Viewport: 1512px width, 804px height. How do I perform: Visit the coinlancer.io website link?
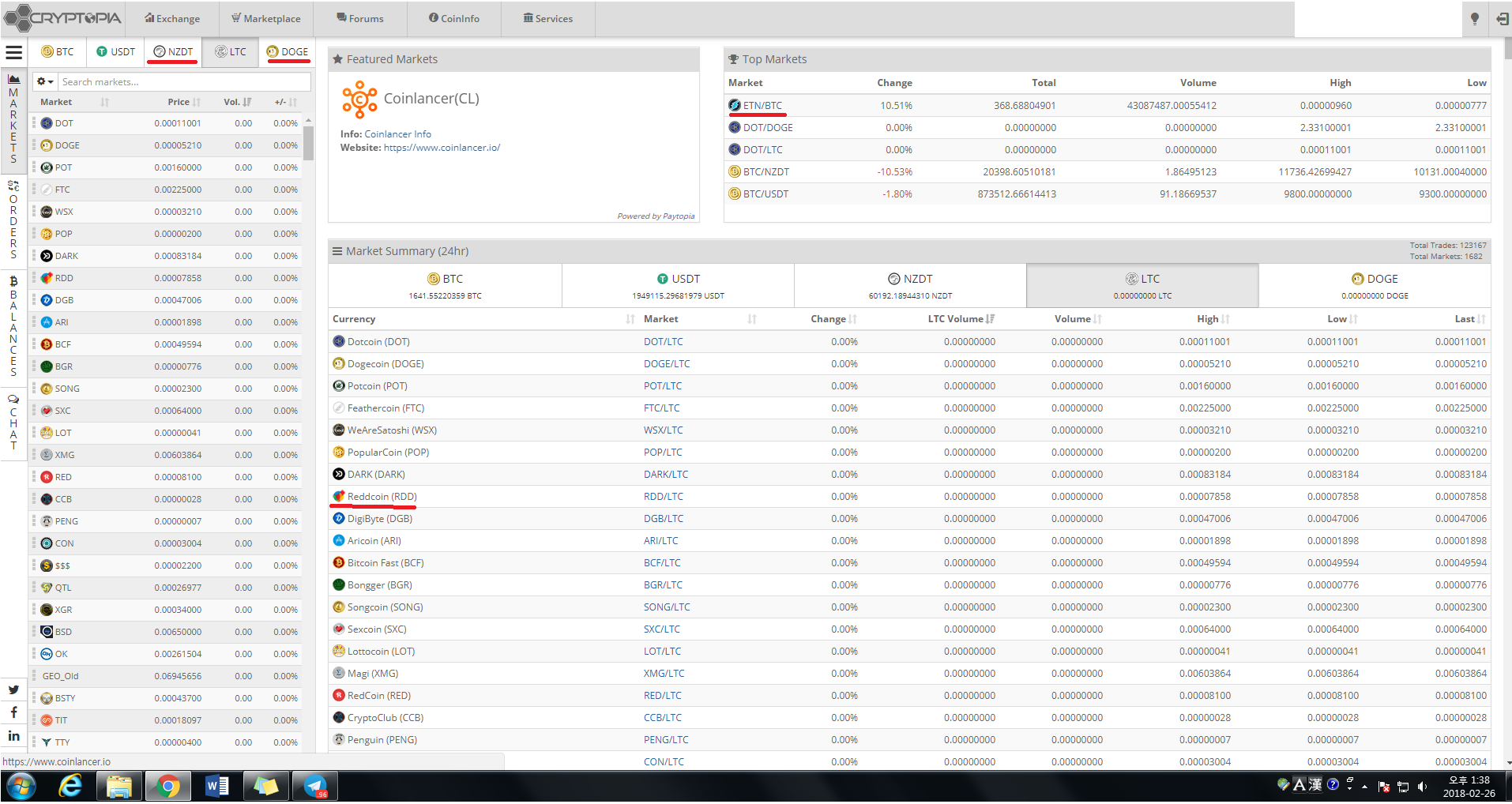click(x=441, y=147)
